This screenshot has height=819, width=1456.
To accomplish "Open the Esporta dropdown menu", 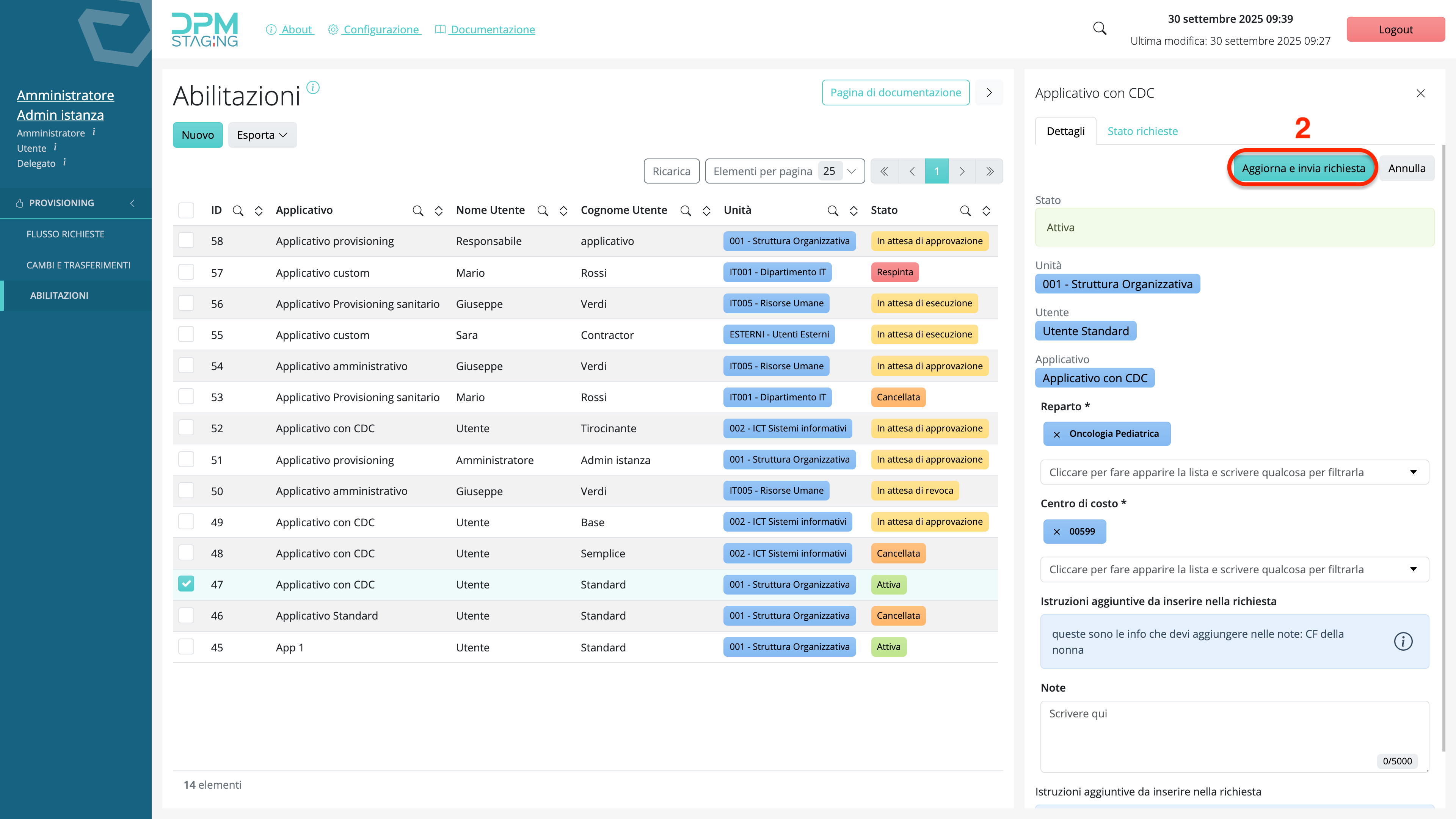I will click(x=262, y=135).
